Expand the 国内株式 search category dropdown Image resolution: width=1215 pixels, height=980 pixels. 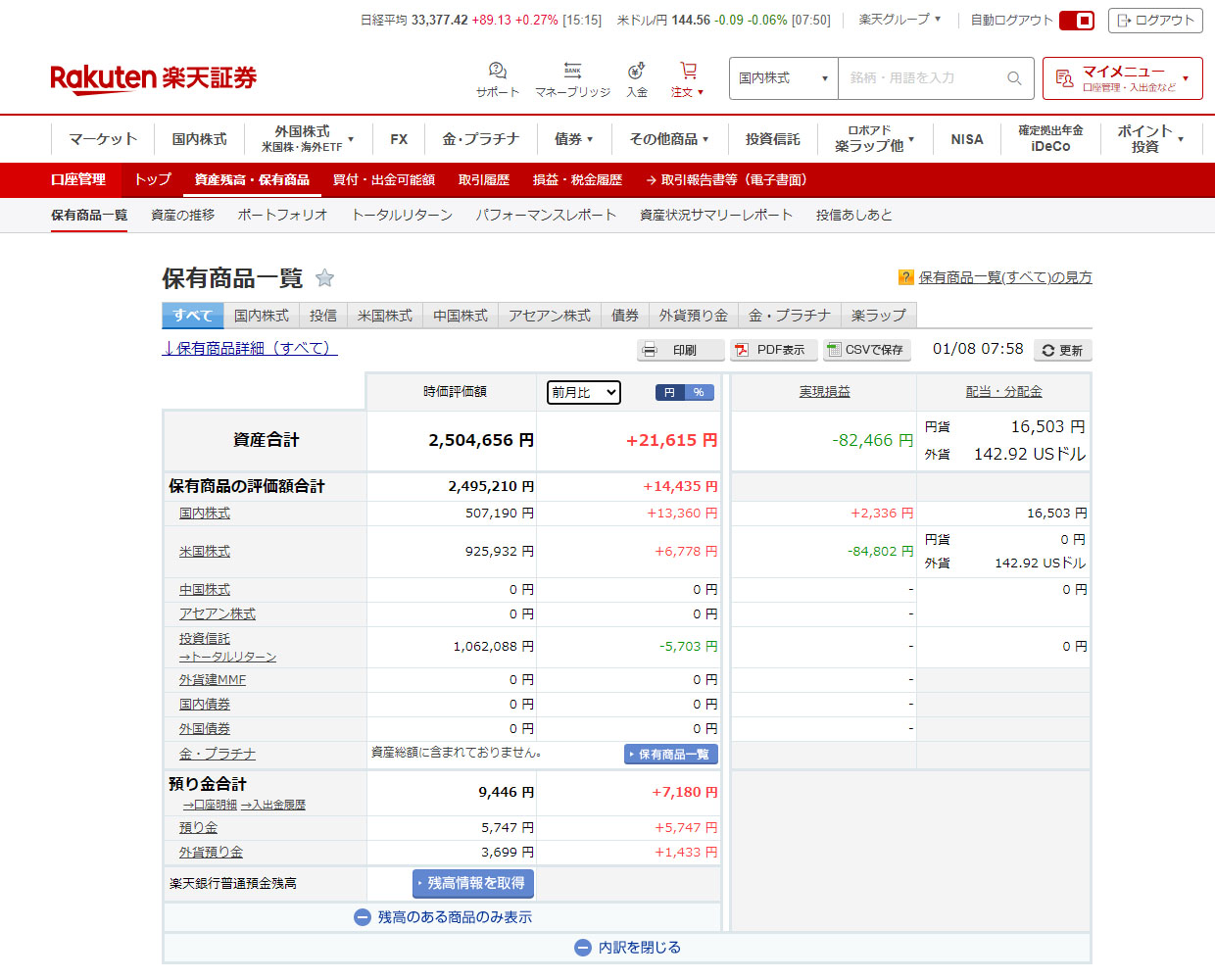coord(783,78)
